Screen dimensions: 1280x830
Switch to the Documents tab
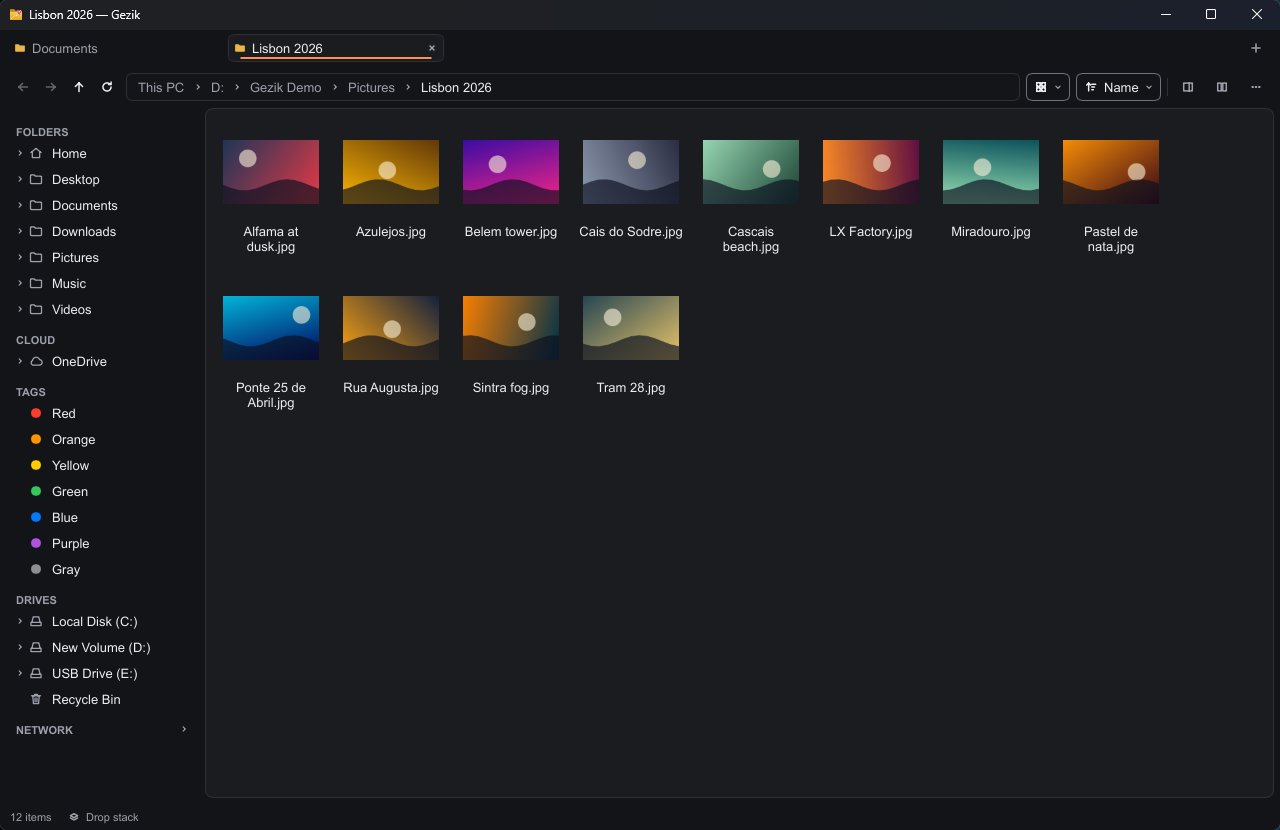tap(112, 48)
